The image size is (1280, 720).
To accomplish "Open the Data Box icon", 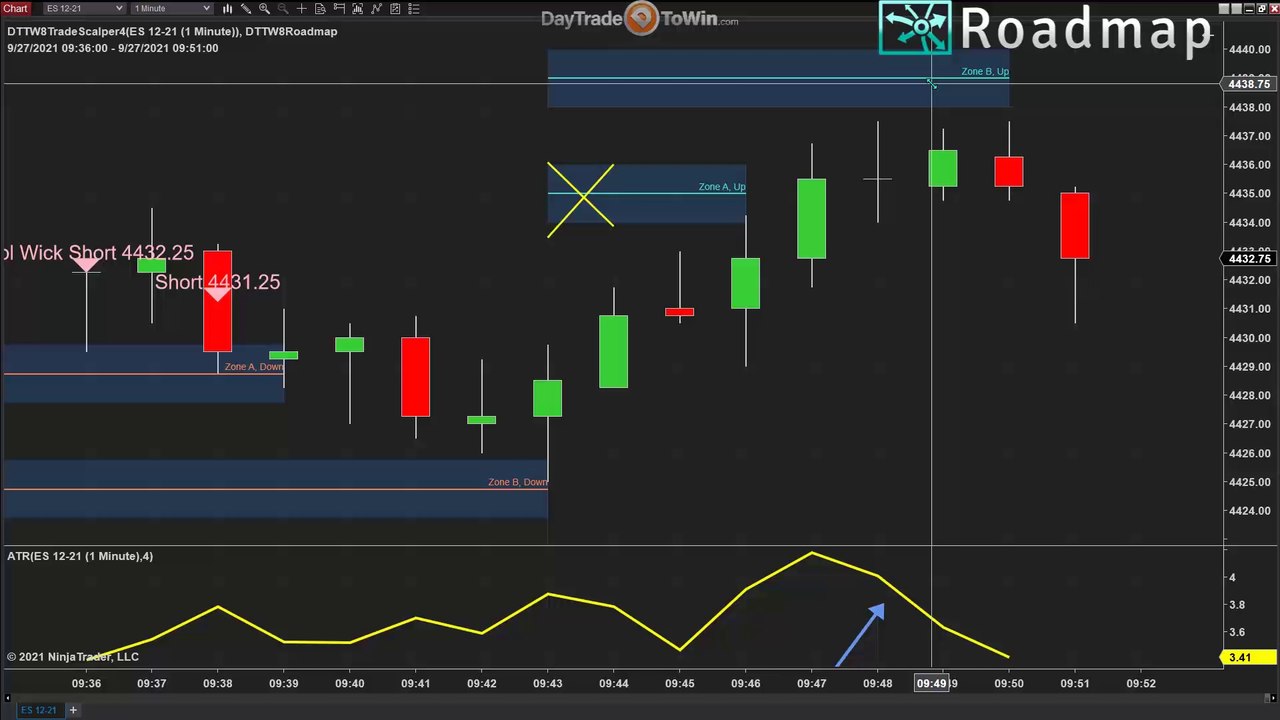I will coord(320,8).
